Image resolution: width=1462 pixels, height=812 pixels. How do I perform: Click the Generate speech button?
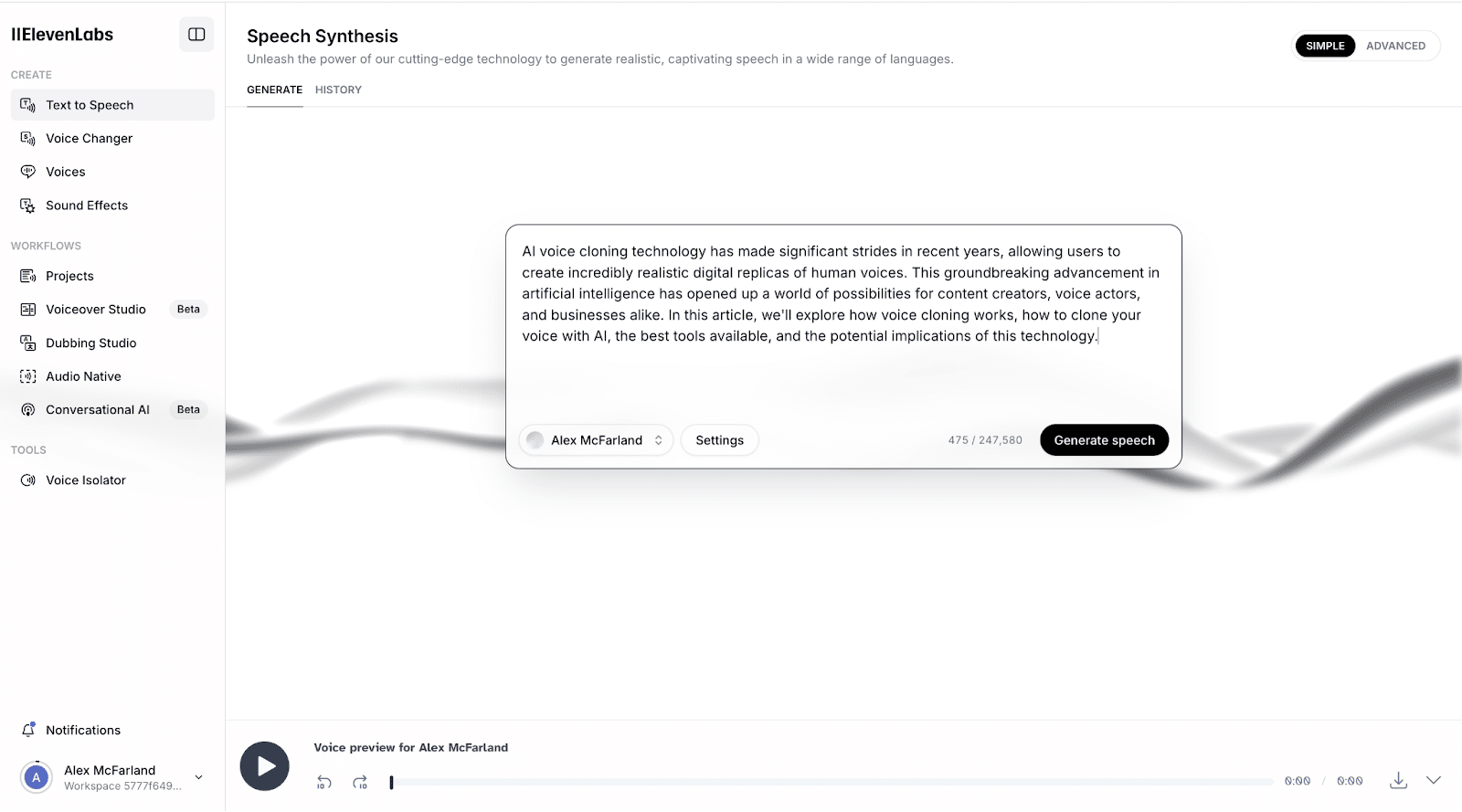coord(1104,440)
